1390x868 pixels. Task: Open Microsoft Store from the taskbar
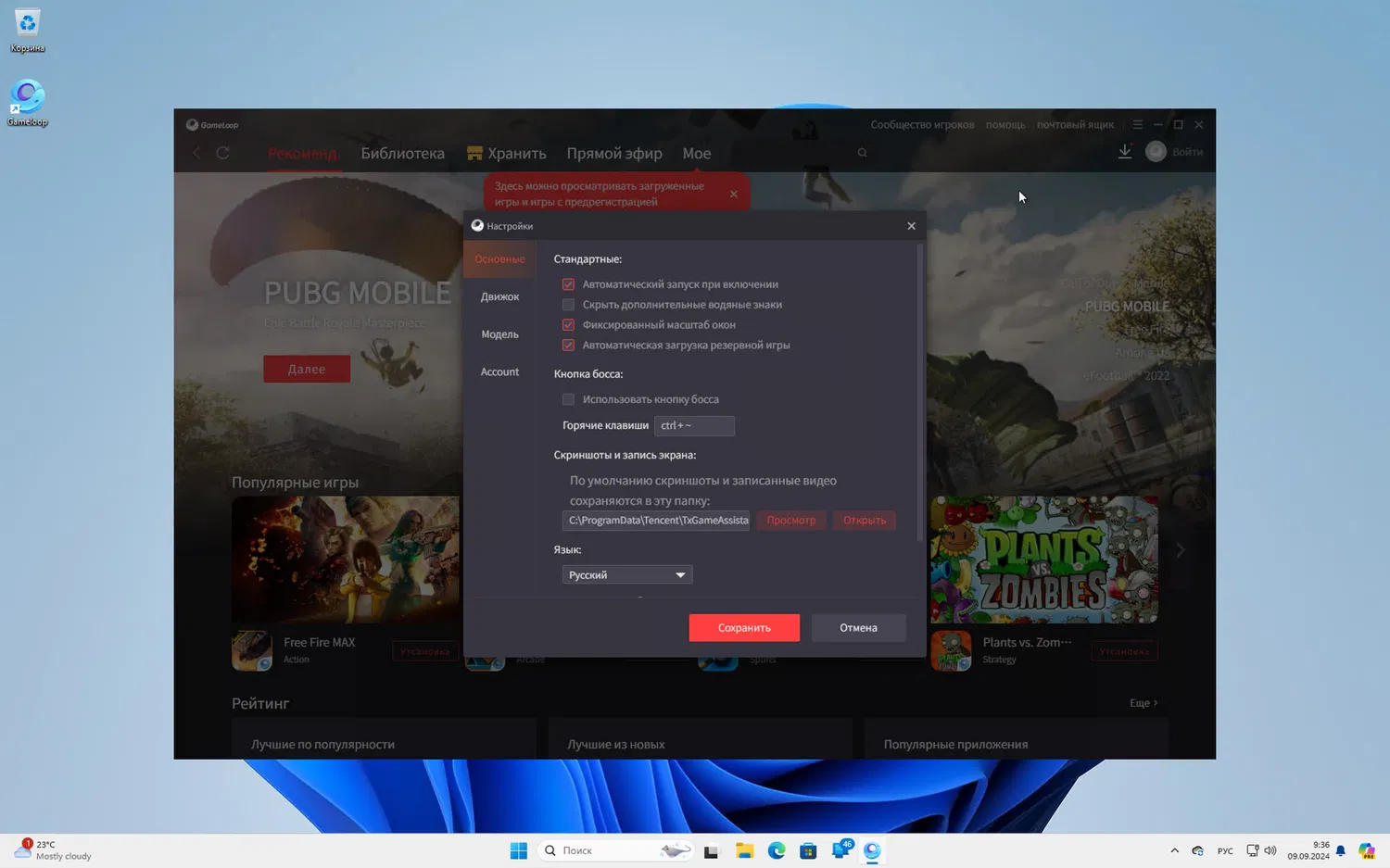point(808,850)
